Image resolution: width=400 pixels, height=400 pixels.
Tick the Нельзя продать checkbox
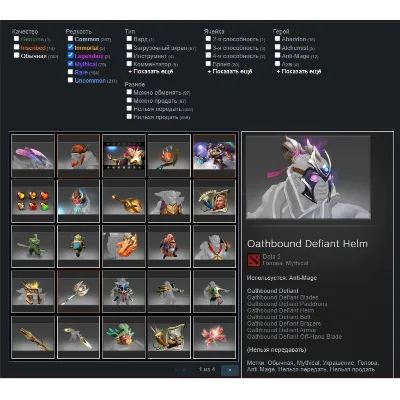click(x=129, y=117)
